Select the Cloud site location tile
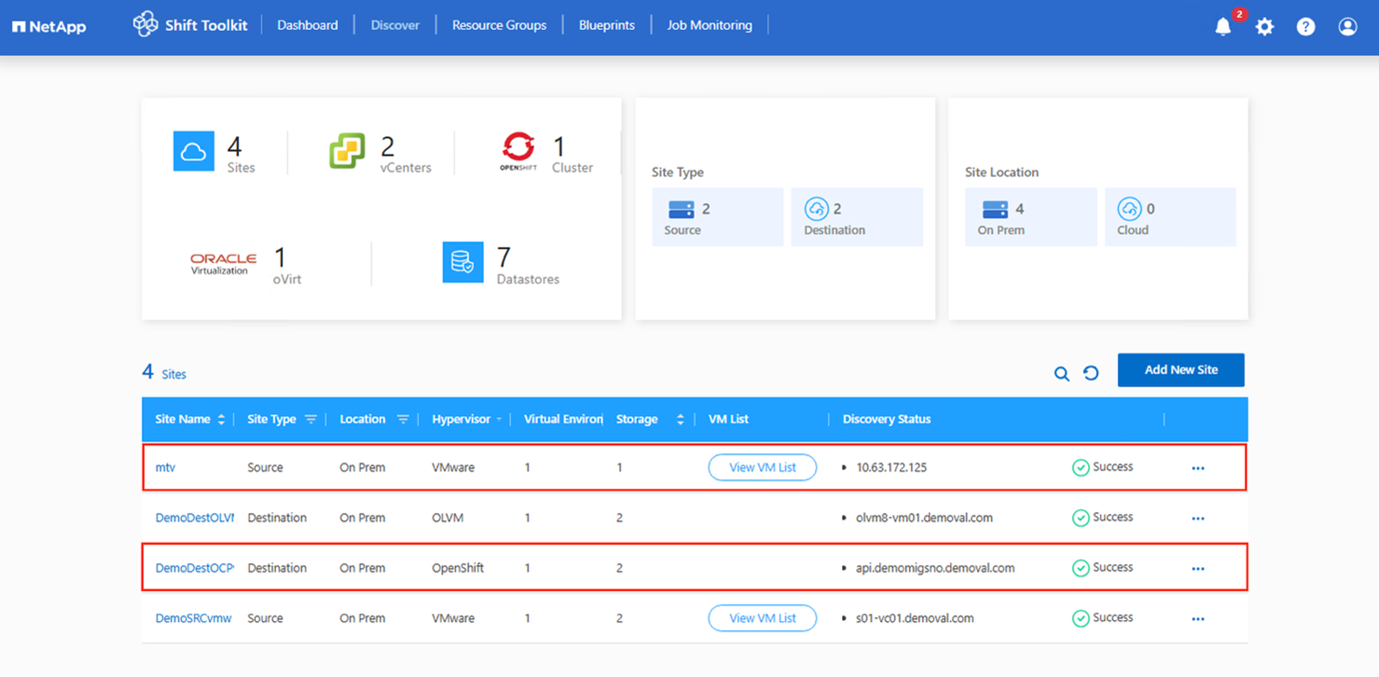This screenshot has height=677, width=1379. pyautogui.click(x=1170, y=217)
